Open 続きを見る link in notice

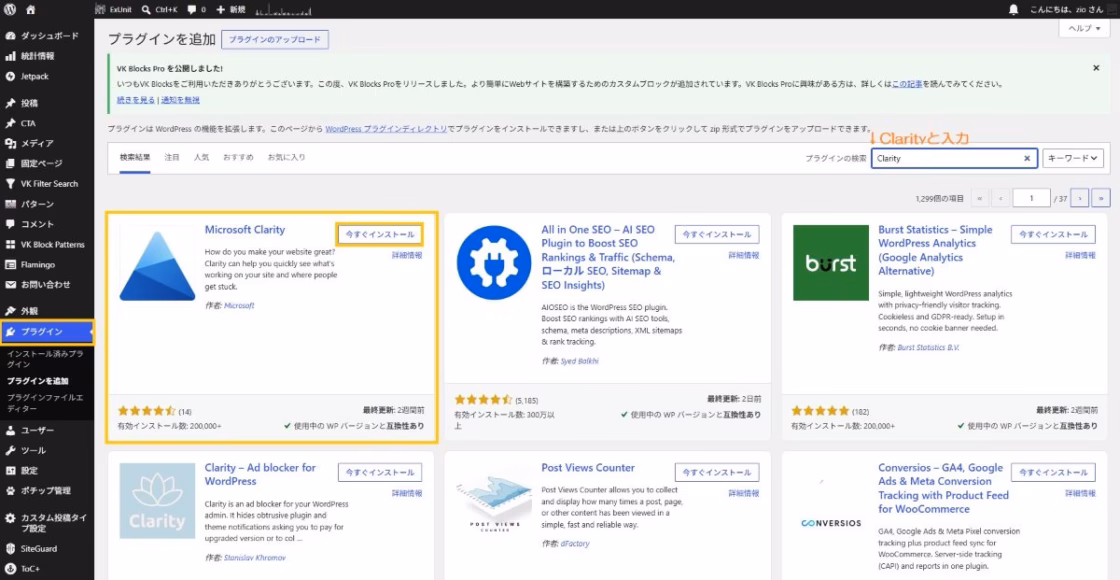(136, 100)
